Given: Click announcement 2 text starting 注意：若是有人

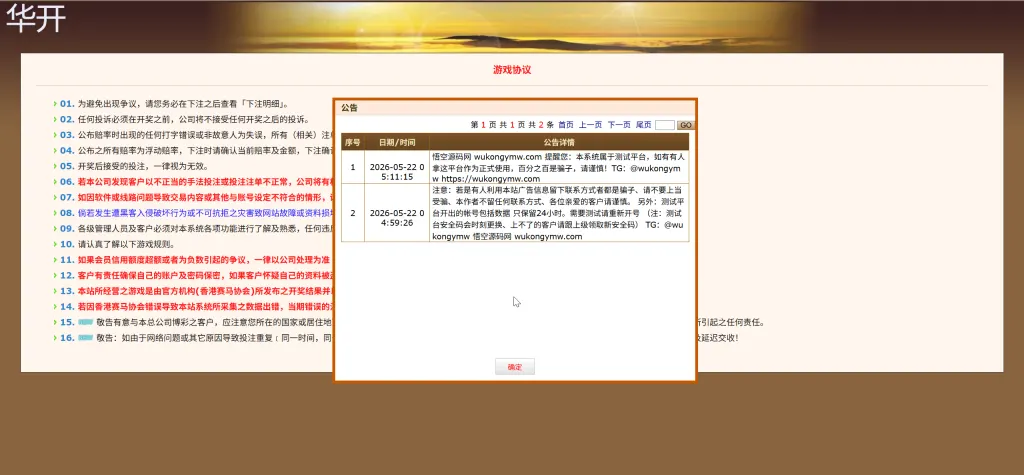Looking at the screenshot, I should pyautogui.click(x=559, y=213).
